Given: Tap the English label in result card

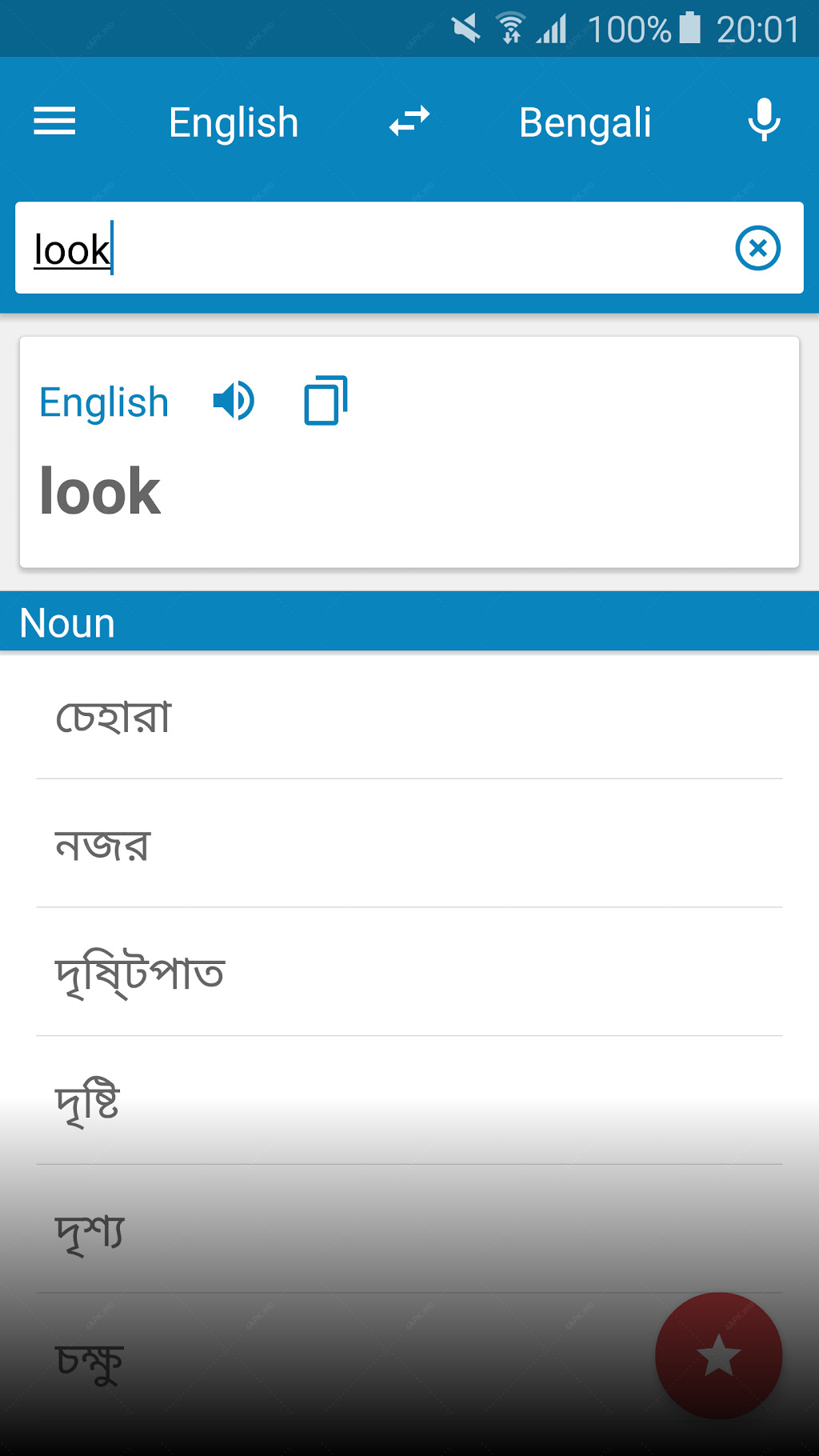Looking at the screenshot, I should [104, 402].
